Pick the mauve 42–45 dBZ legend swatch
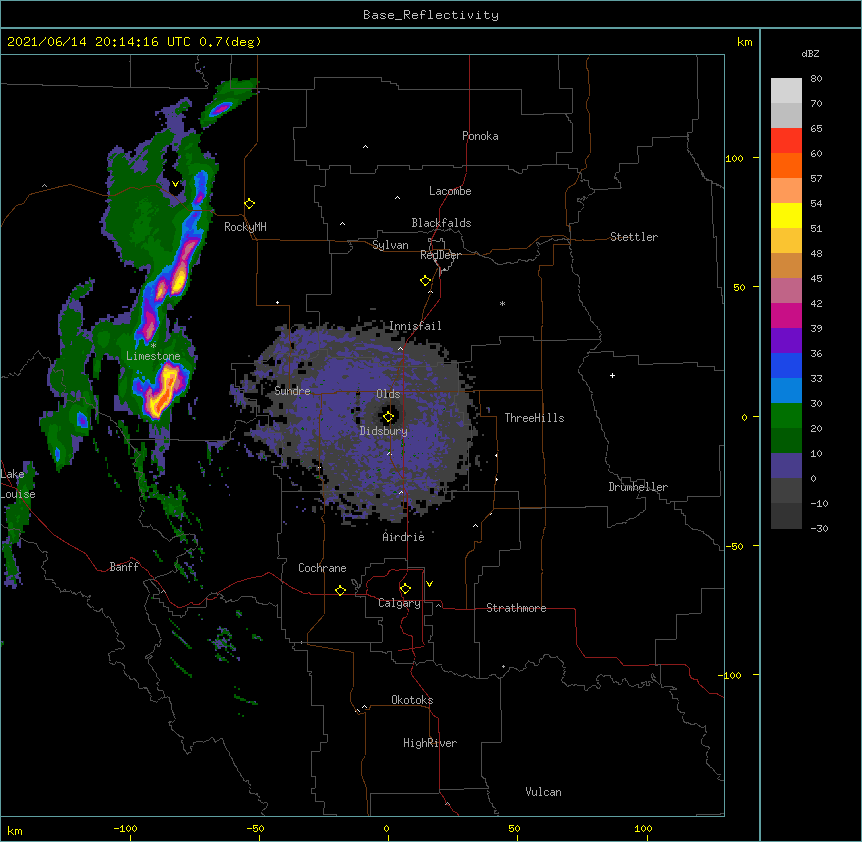The width and height of the screenshot is (862, 842). point(786,290)
